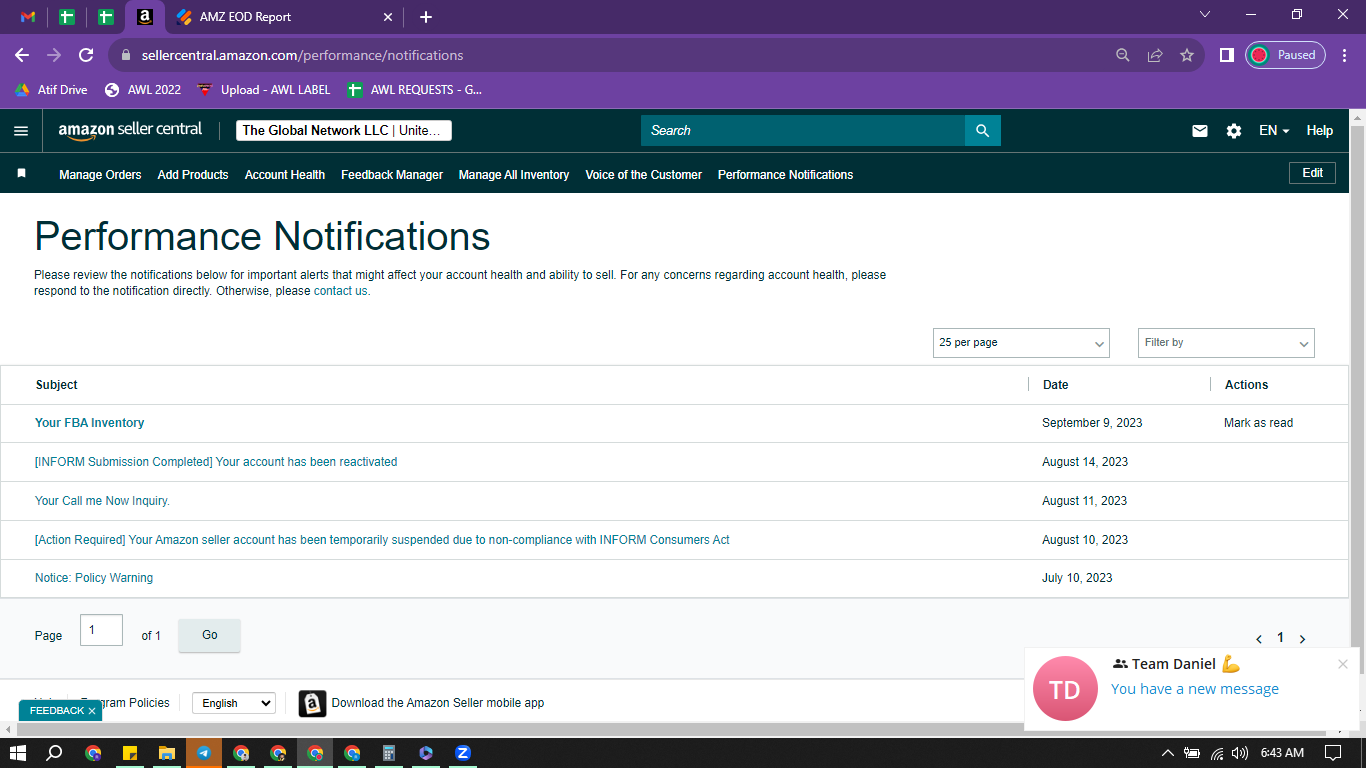Screen dimensions: 1366x768
Task: Open the mail messages icon
Action: pyautogui.click(x=1200, y=131)
